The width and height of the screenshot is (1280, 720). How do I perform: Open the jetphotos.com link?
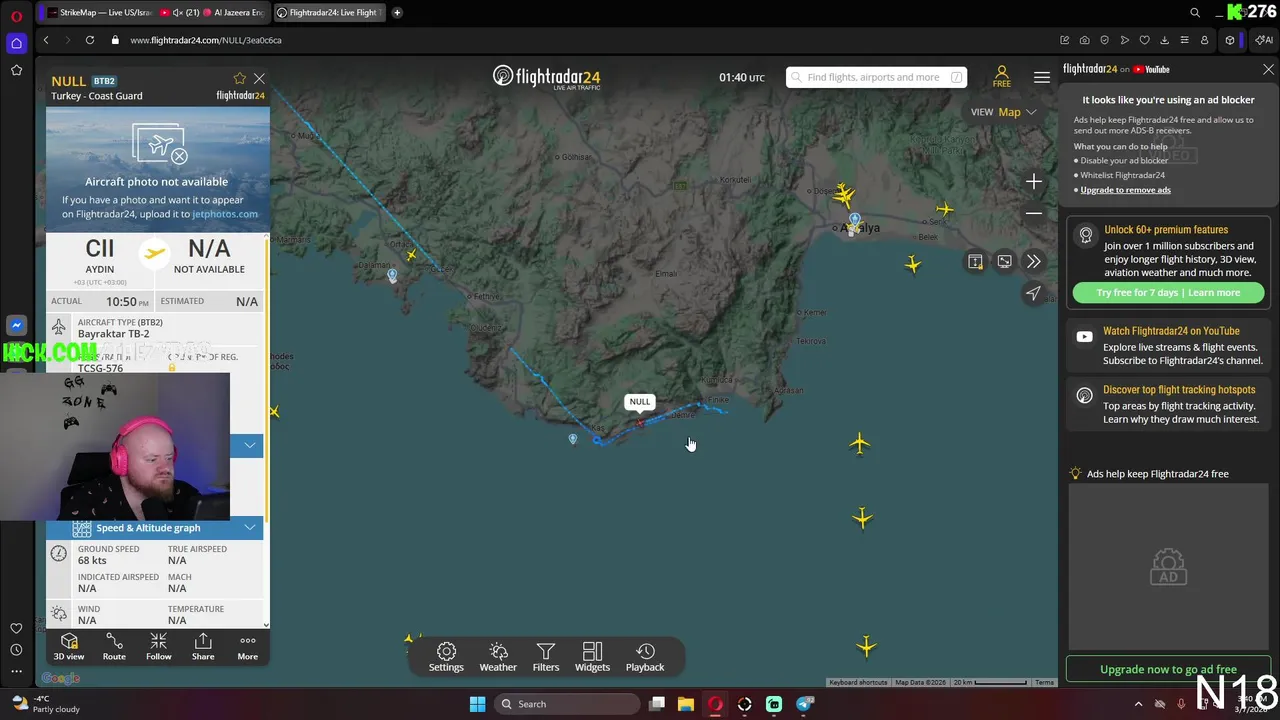[225, 214]
